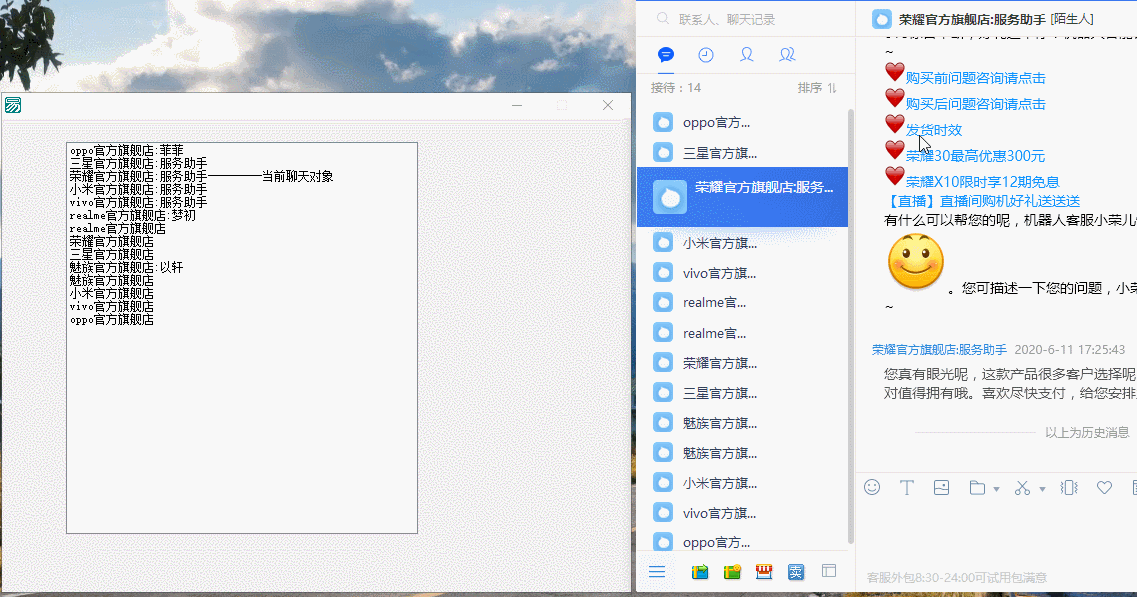This screenshot has height=597, width=1137.
Task: Open oppo官方... chat directly above 三星官方旗...
Action: click(742, 123)
